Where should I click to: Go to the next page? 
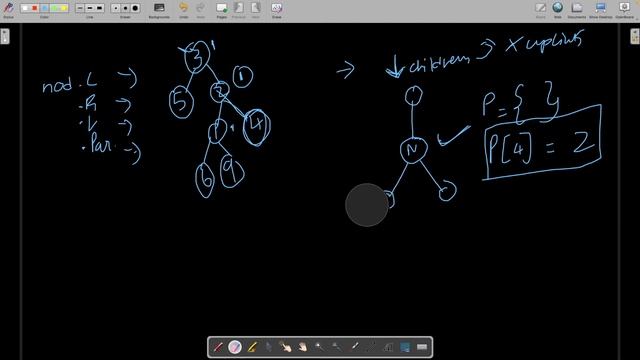point(256,10)
